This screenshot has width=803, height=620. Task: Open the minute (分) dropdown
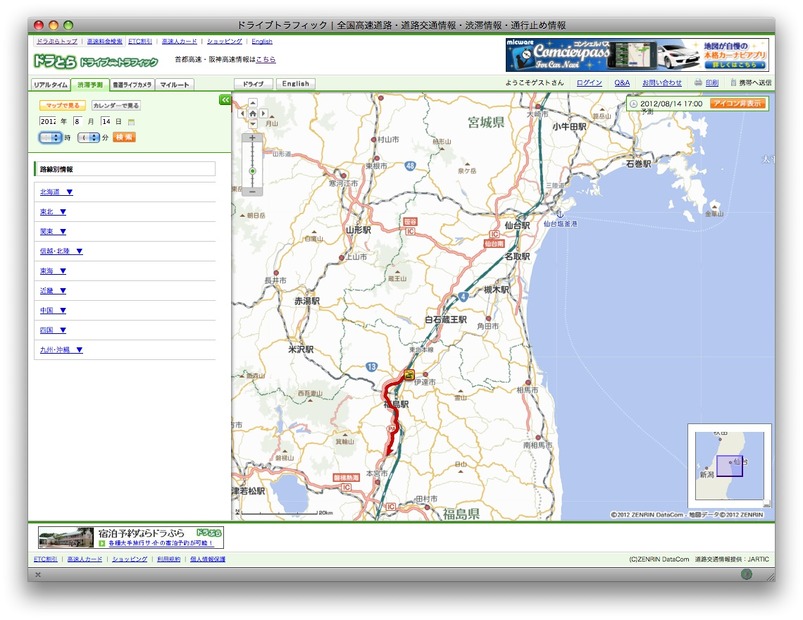(89, 138)
